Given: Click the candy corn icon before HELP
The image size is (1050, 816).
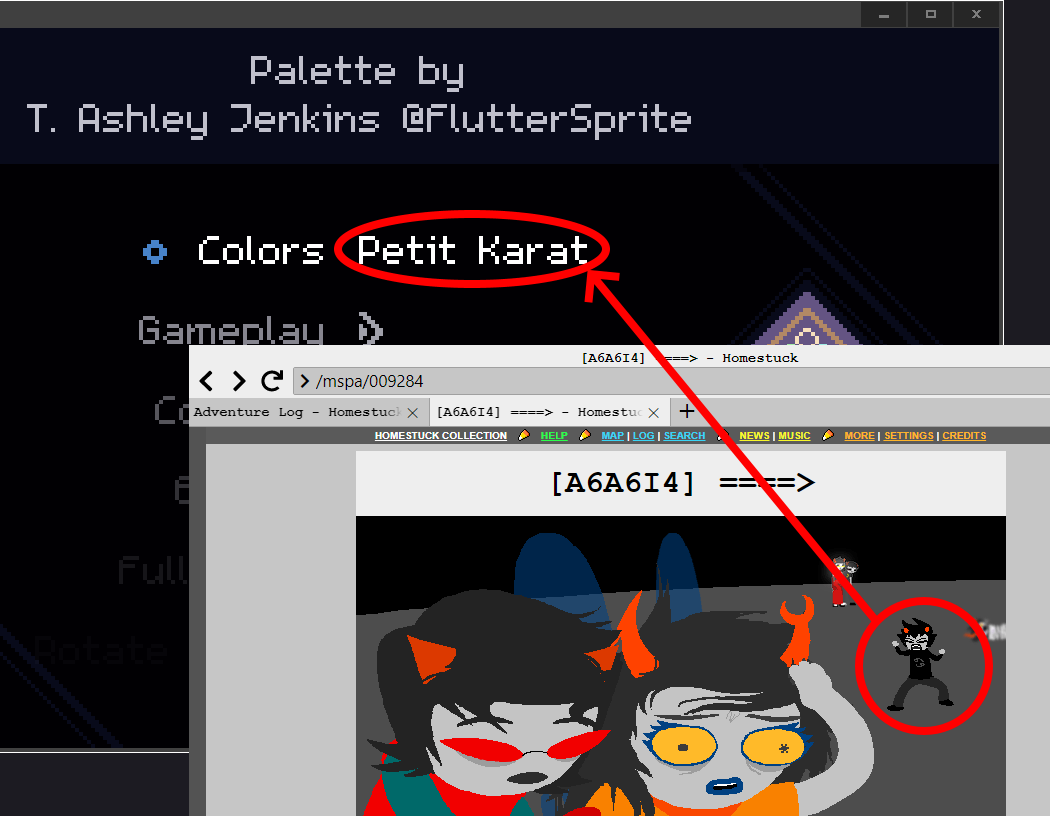Looking at the screenshot, I should (x=524, y=436).
